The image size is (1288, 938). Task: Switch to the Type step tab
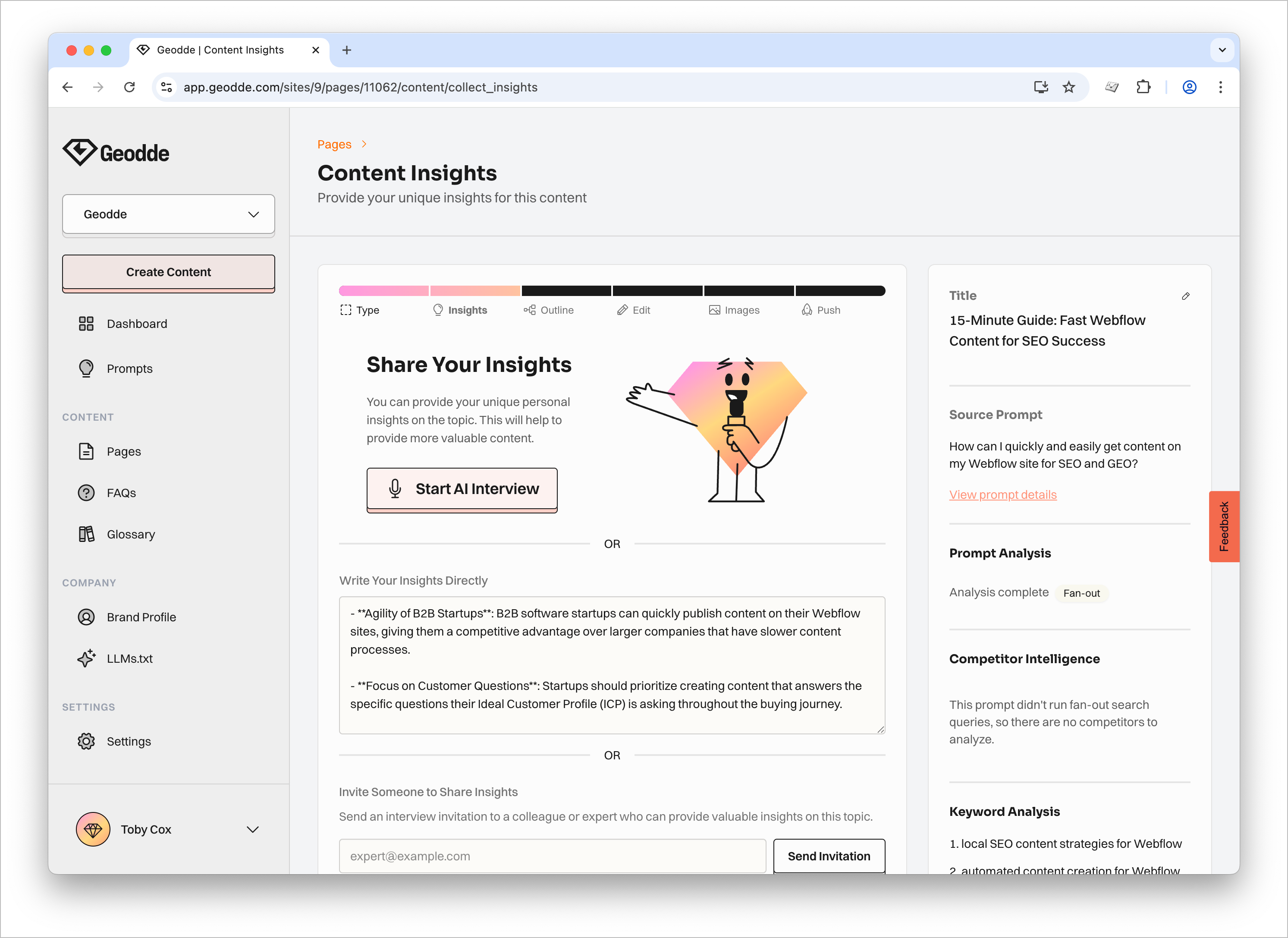(360, 310)
